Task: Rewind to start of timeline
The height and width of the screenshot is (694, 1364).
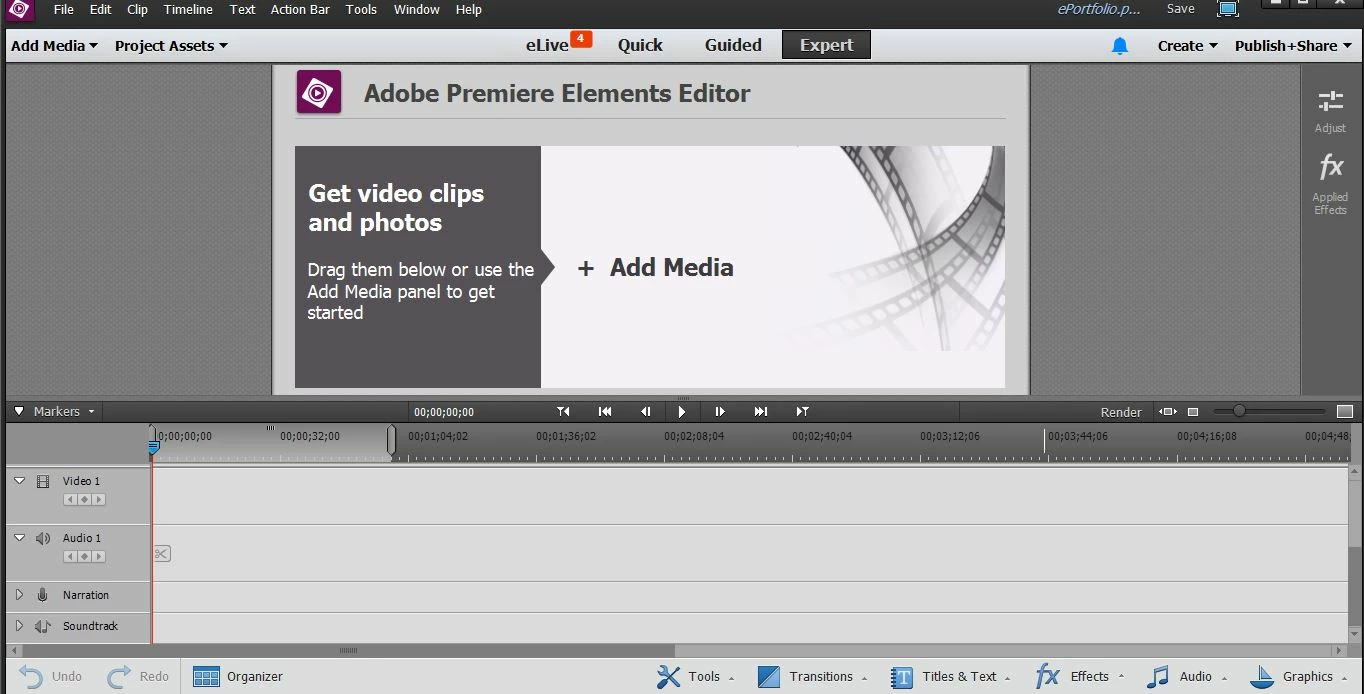Action: click(x=605, y=411)
